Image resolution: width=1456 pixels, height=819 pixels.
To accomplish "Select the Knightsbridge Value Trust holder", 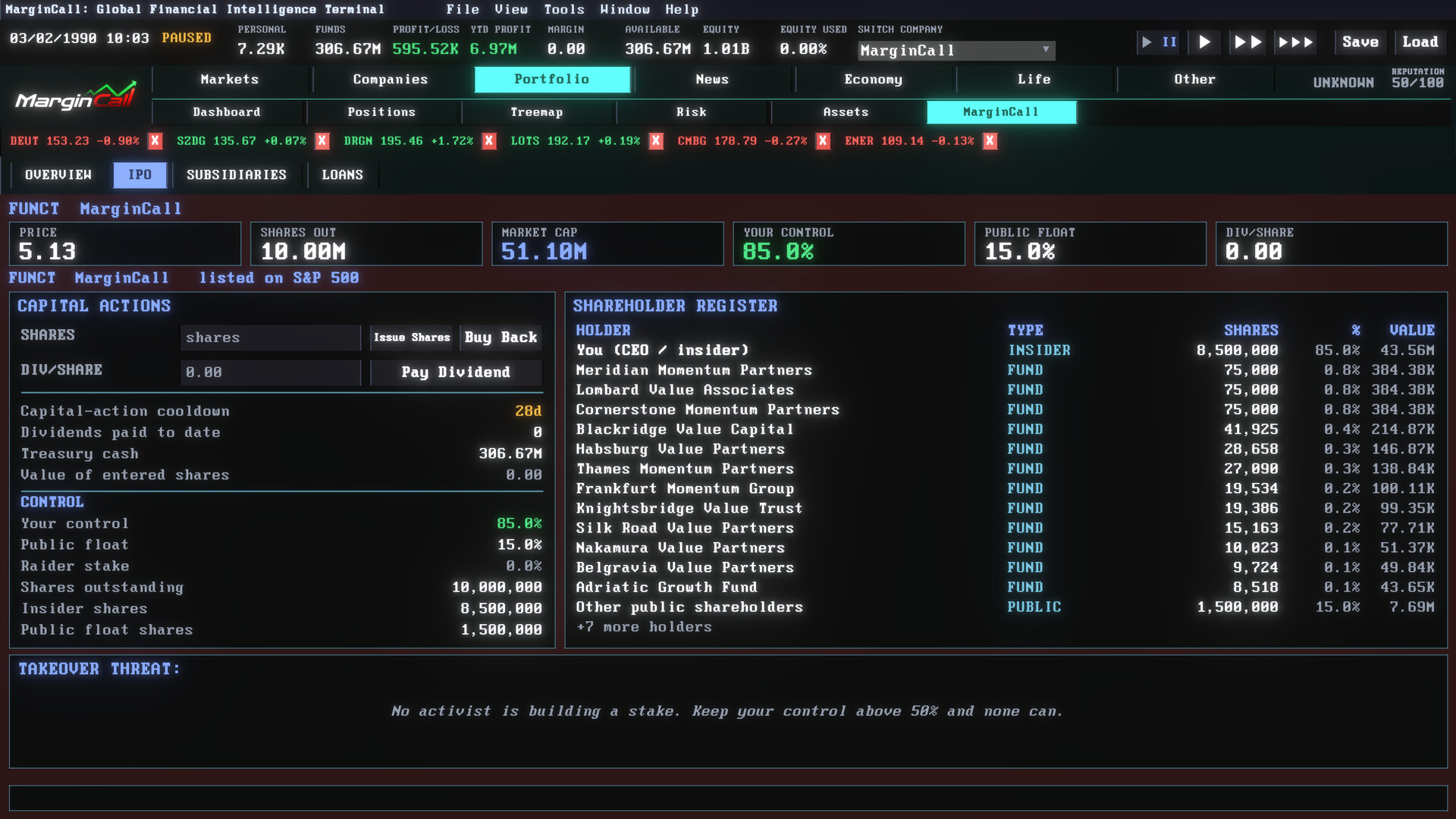I will click(x=1005, y=508).
